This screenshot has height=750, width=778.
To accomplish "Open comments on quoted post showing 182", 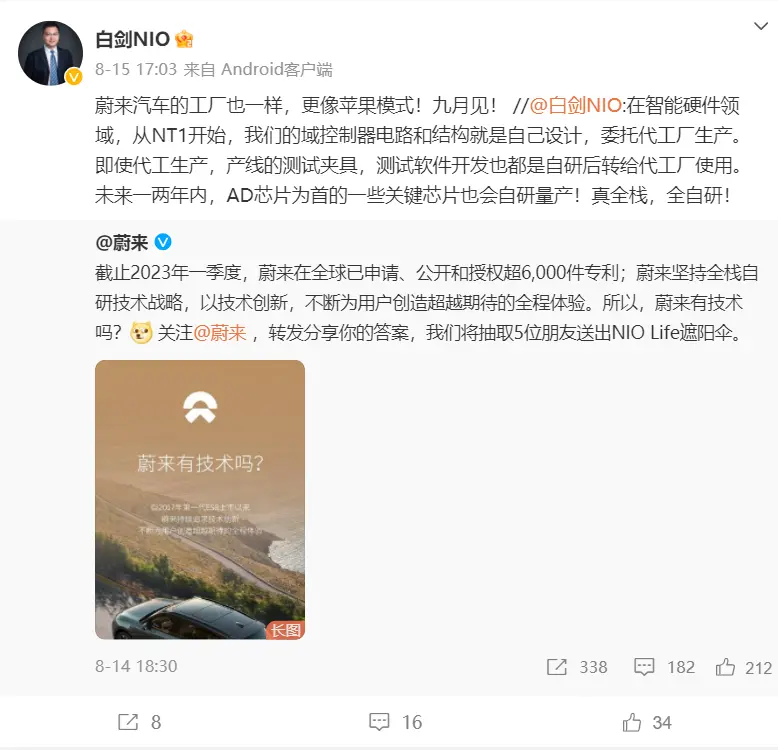I will pyautogui.click(x=664, y=667).
